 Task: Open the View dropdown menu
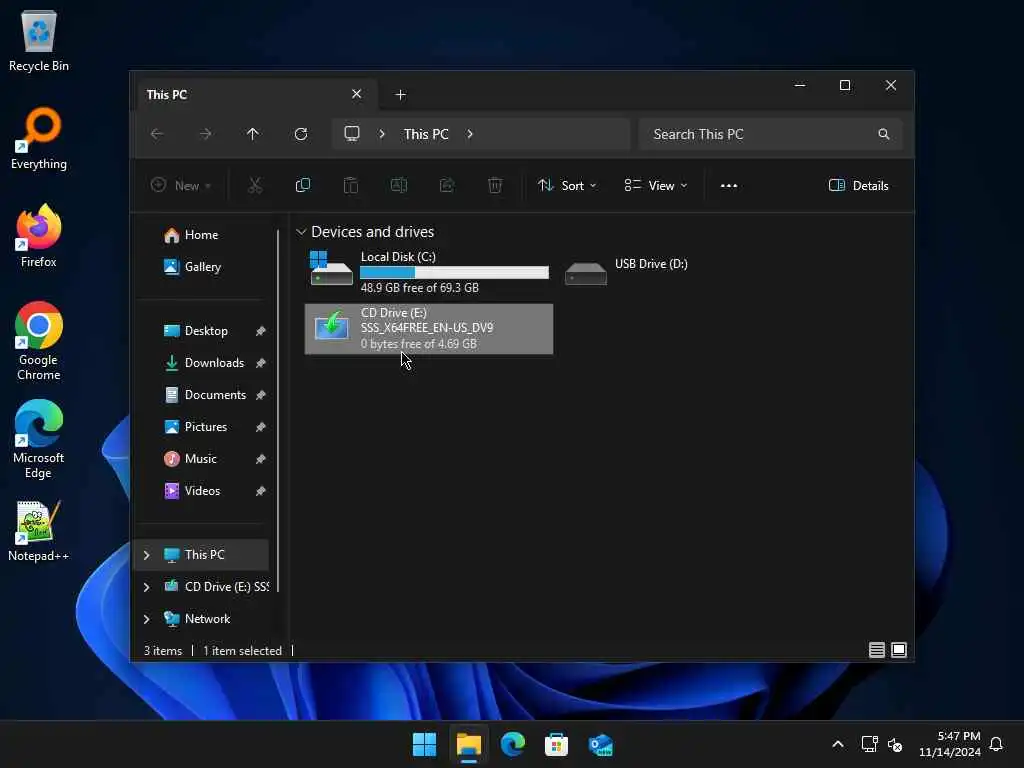pyautogui.click(x=656, y=185)
